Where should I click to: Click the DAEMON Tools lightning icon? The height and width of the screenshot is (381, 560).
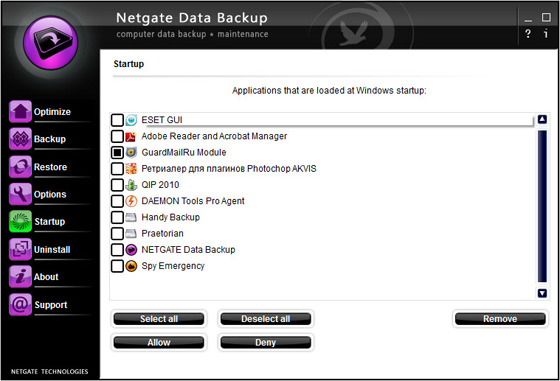click(x=131, y=201)
